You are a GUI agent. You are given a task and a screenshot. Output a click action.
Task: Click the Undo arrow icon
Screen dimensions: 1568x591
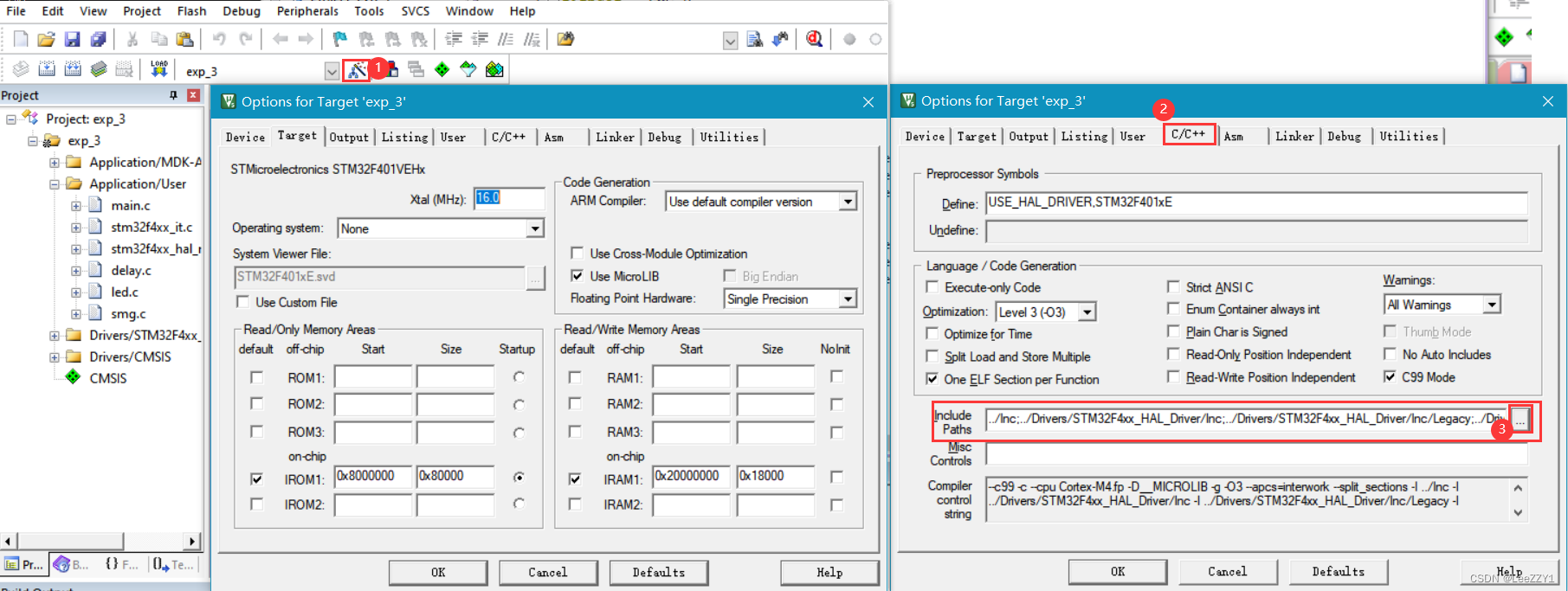point(219,39)
